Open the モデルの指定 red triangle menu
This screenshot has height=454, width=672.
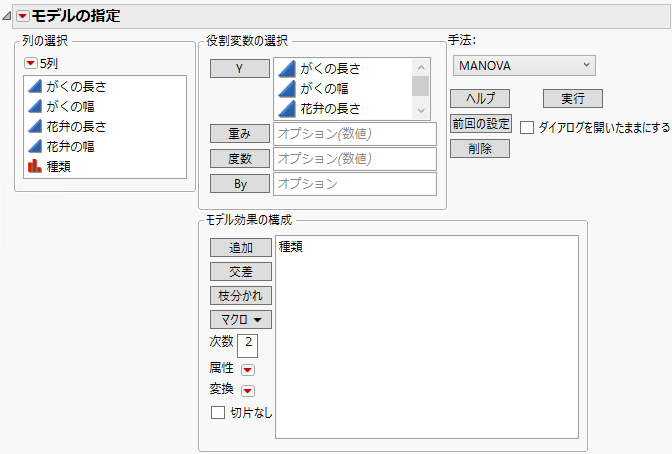pyautogui.click(x=22, y=16)
